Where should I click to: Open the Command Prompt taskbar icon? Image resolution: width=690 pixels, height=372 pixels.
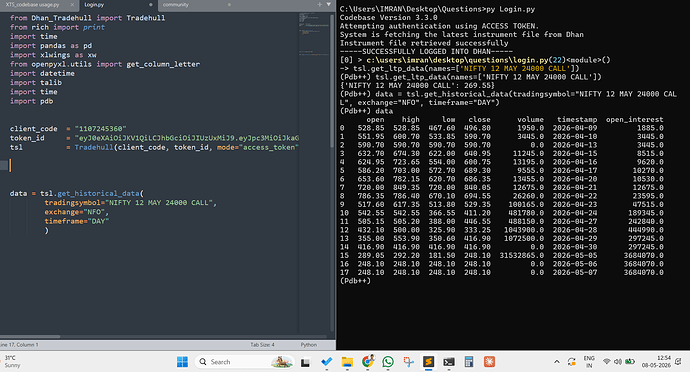[449, 362]
